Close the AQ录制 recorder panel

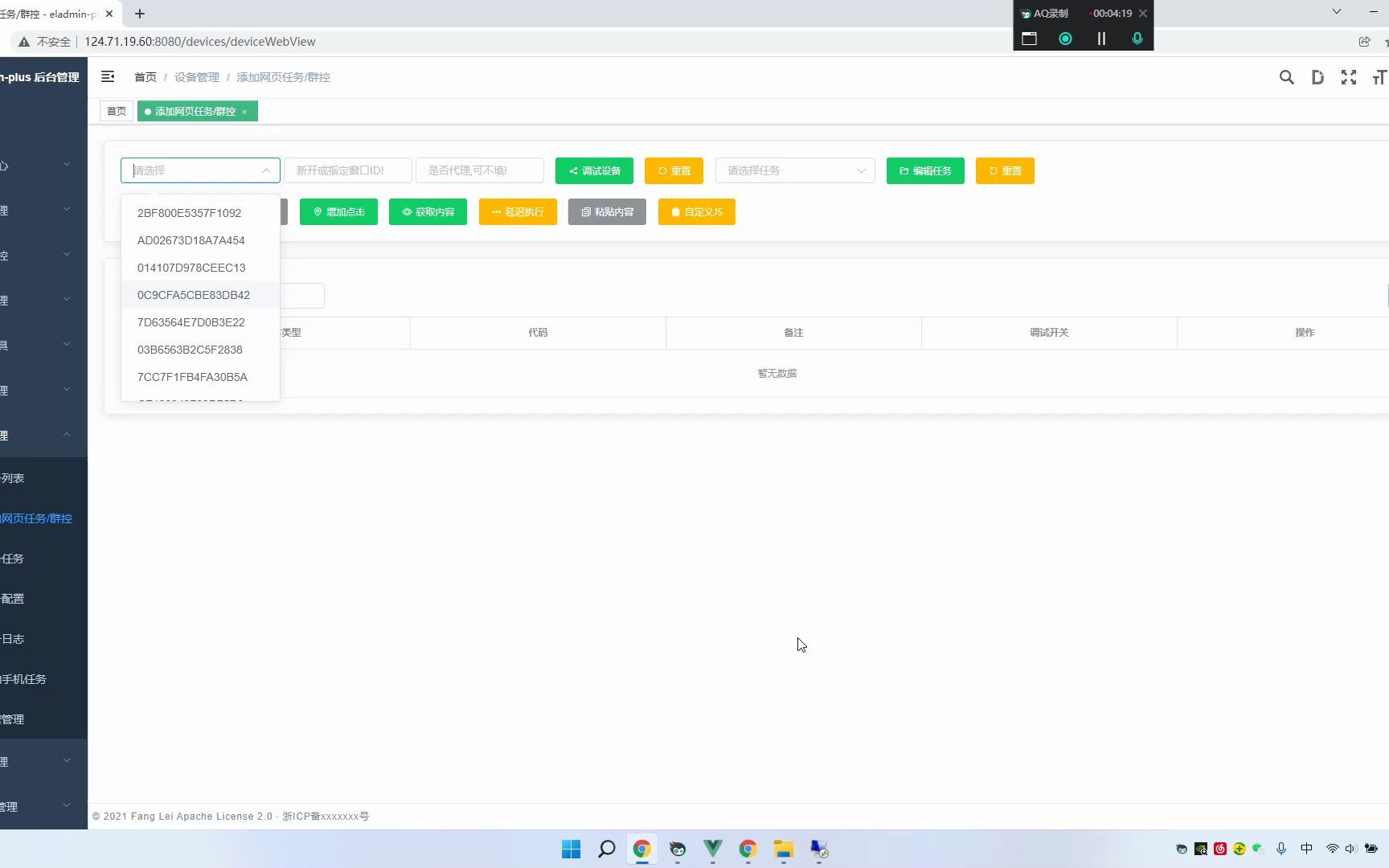[1142, 14]
